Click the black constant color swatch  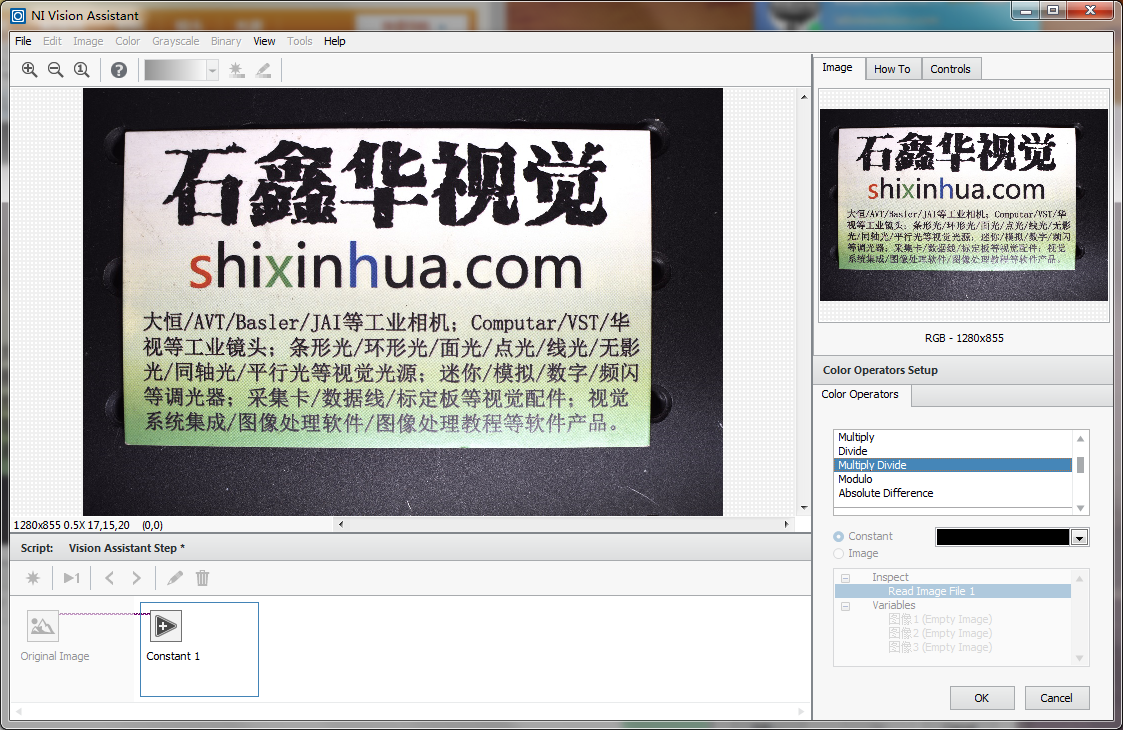[1003, 537]
